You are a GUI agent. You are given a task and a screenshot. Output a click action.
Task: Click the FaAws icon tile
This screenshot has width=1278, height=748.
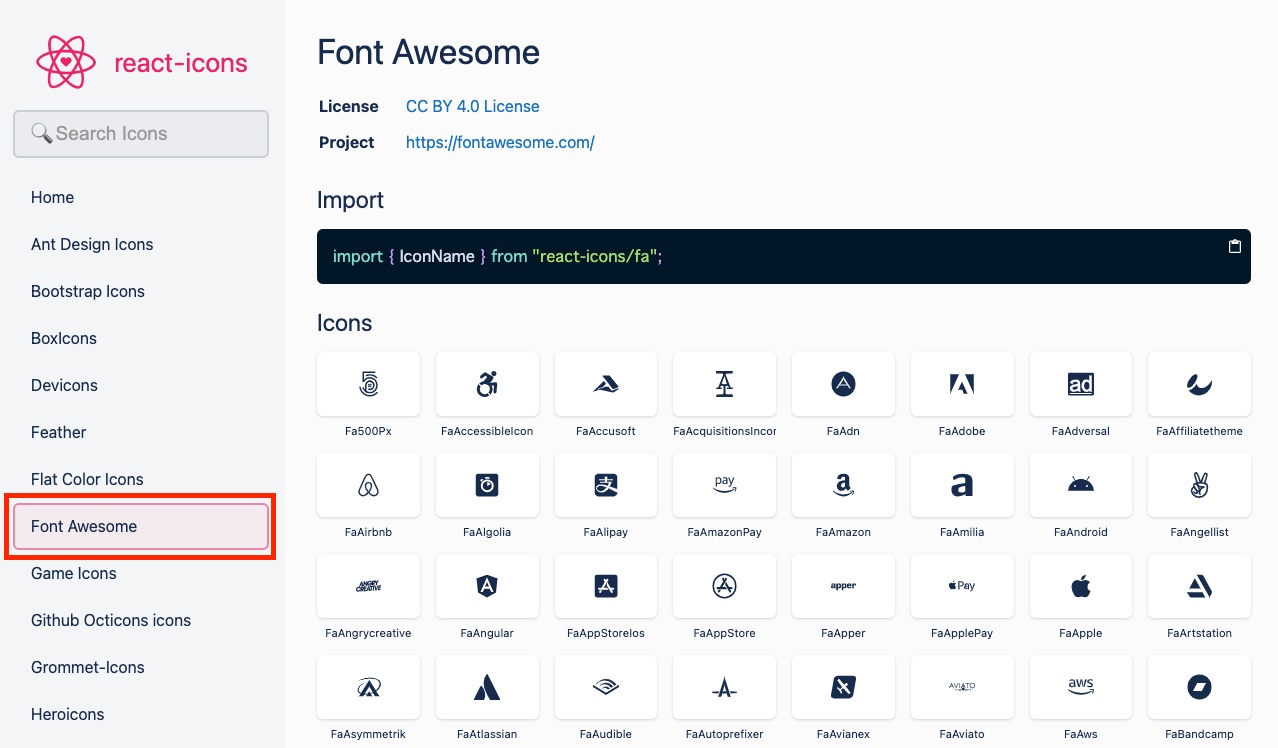pos(1081,687)
